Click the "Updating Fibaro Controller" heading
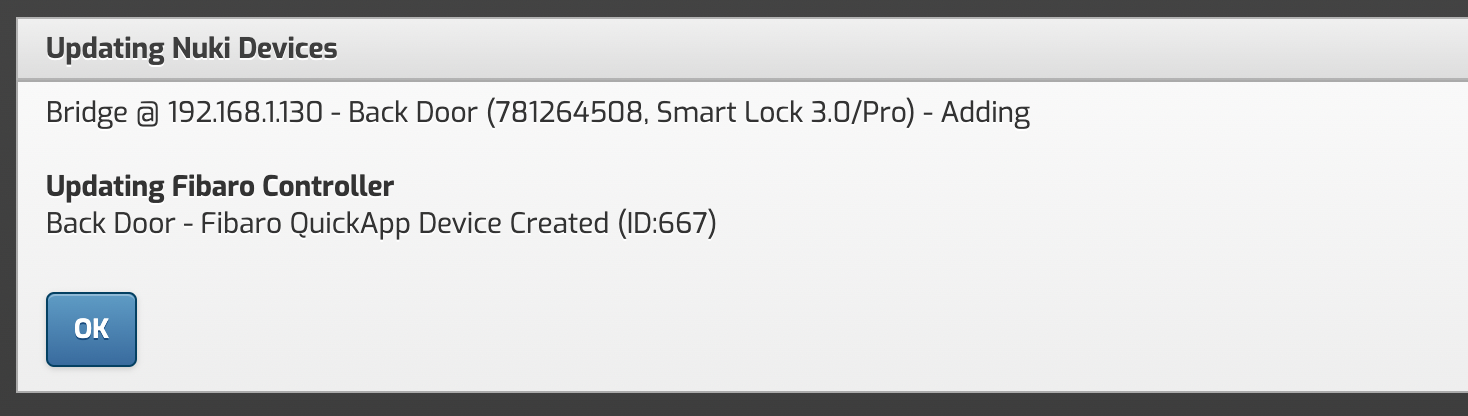The height and width of the screenshot is (416, 1468). coord(220,186)
